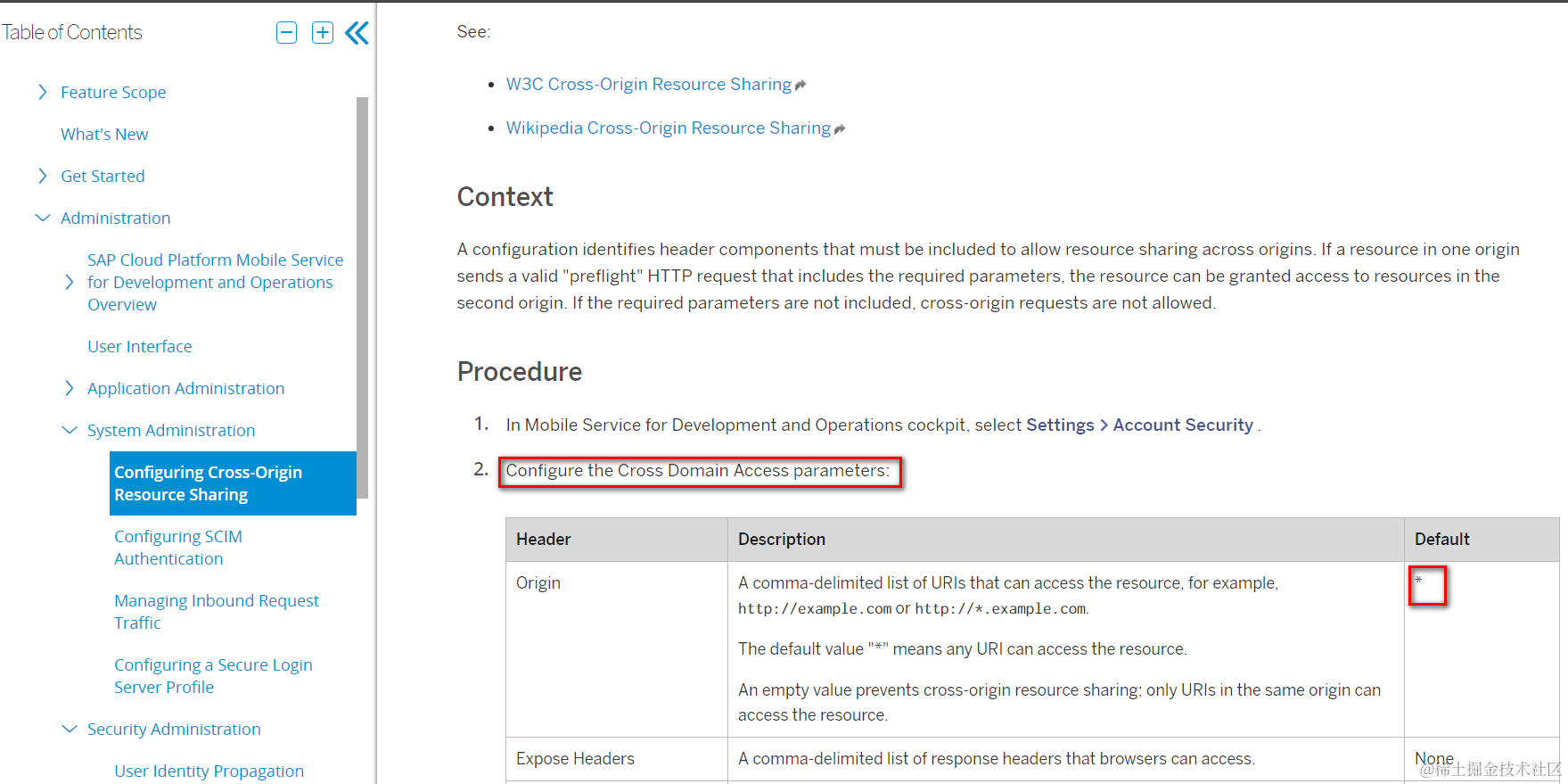
Task: Expand the Get Started chevron
Action: tap(43, 176)
